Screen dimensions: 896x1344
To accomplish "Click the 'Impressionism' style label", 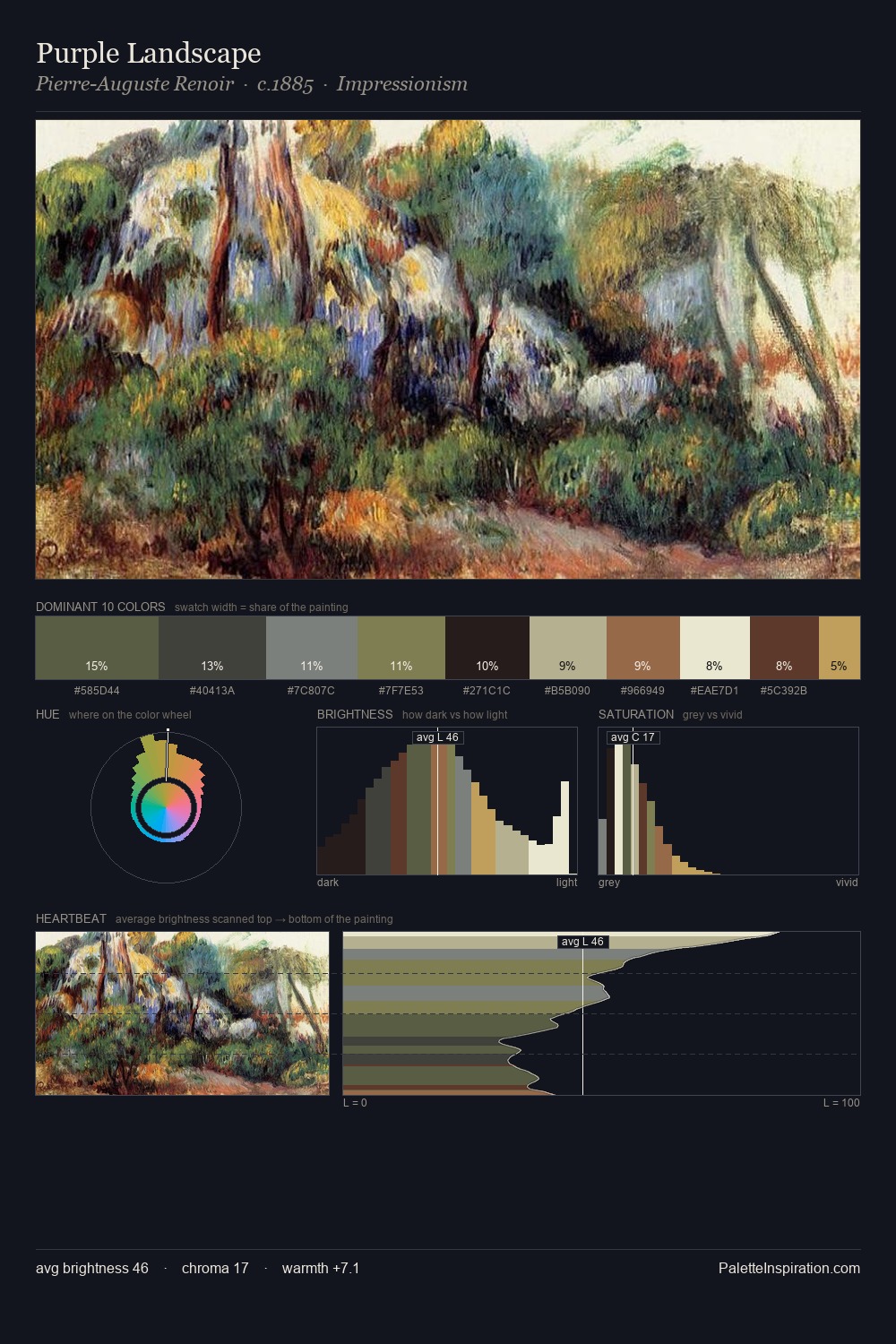I will (402, 84).
